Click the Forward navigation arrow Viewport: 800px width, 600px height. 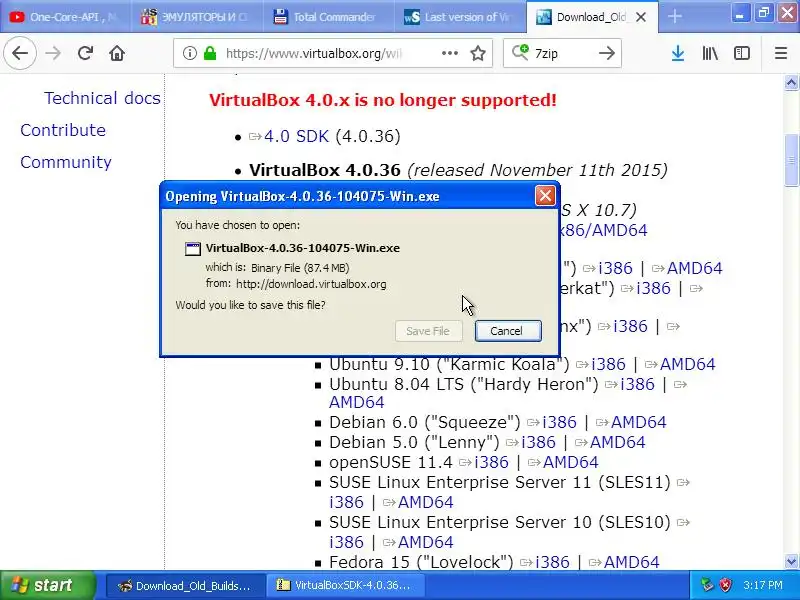tap(53, 53)
